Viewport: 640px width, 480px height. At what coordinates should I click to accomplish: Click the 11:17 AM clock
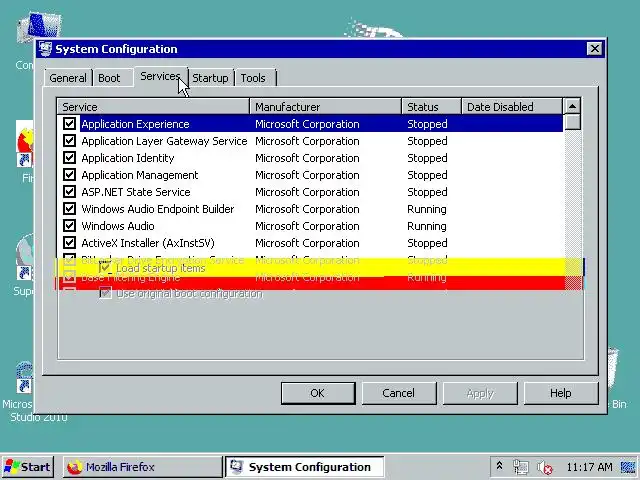click(x=589, y=467)
